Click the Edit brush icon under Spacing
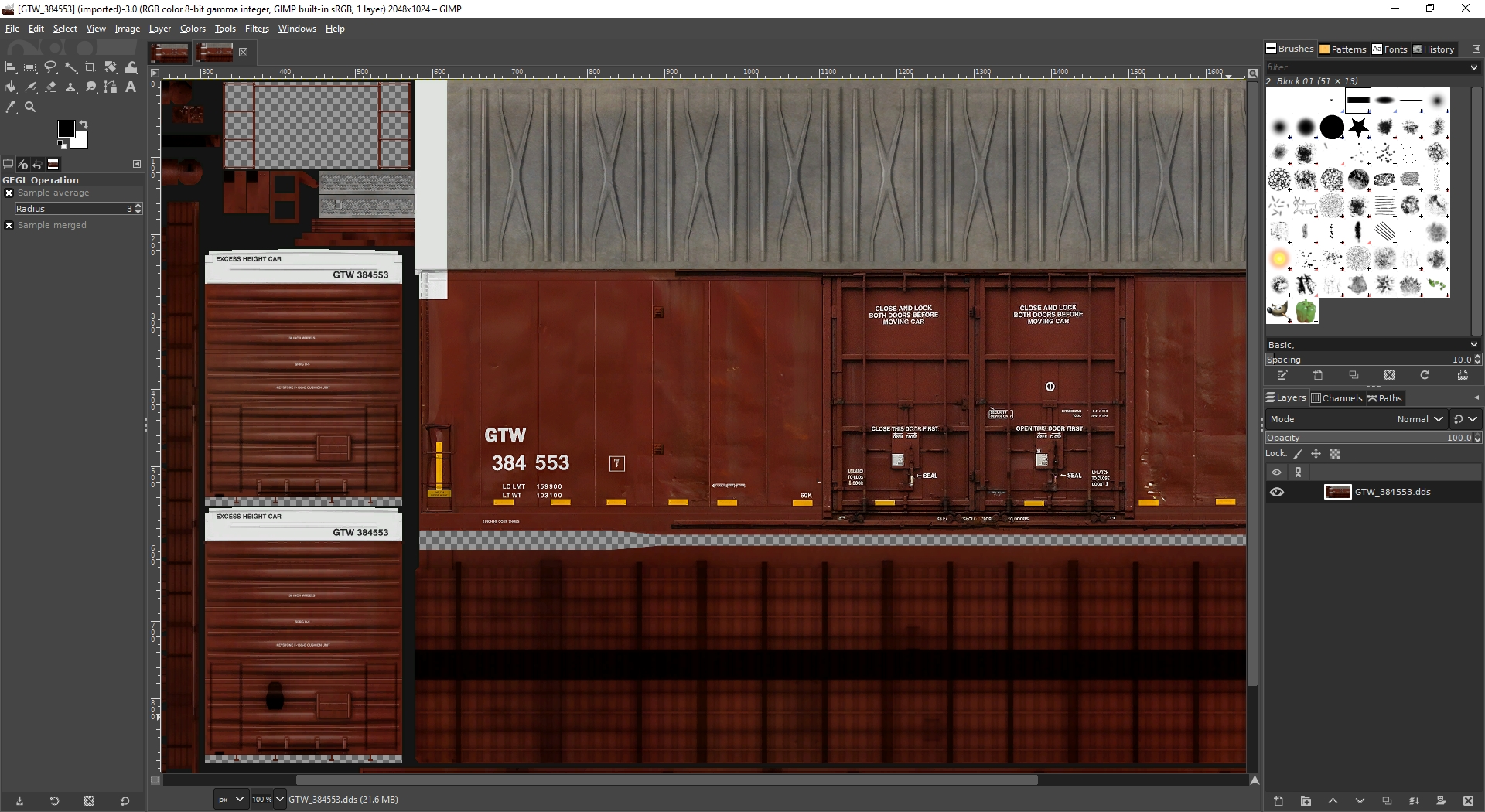 [1282, 375]
